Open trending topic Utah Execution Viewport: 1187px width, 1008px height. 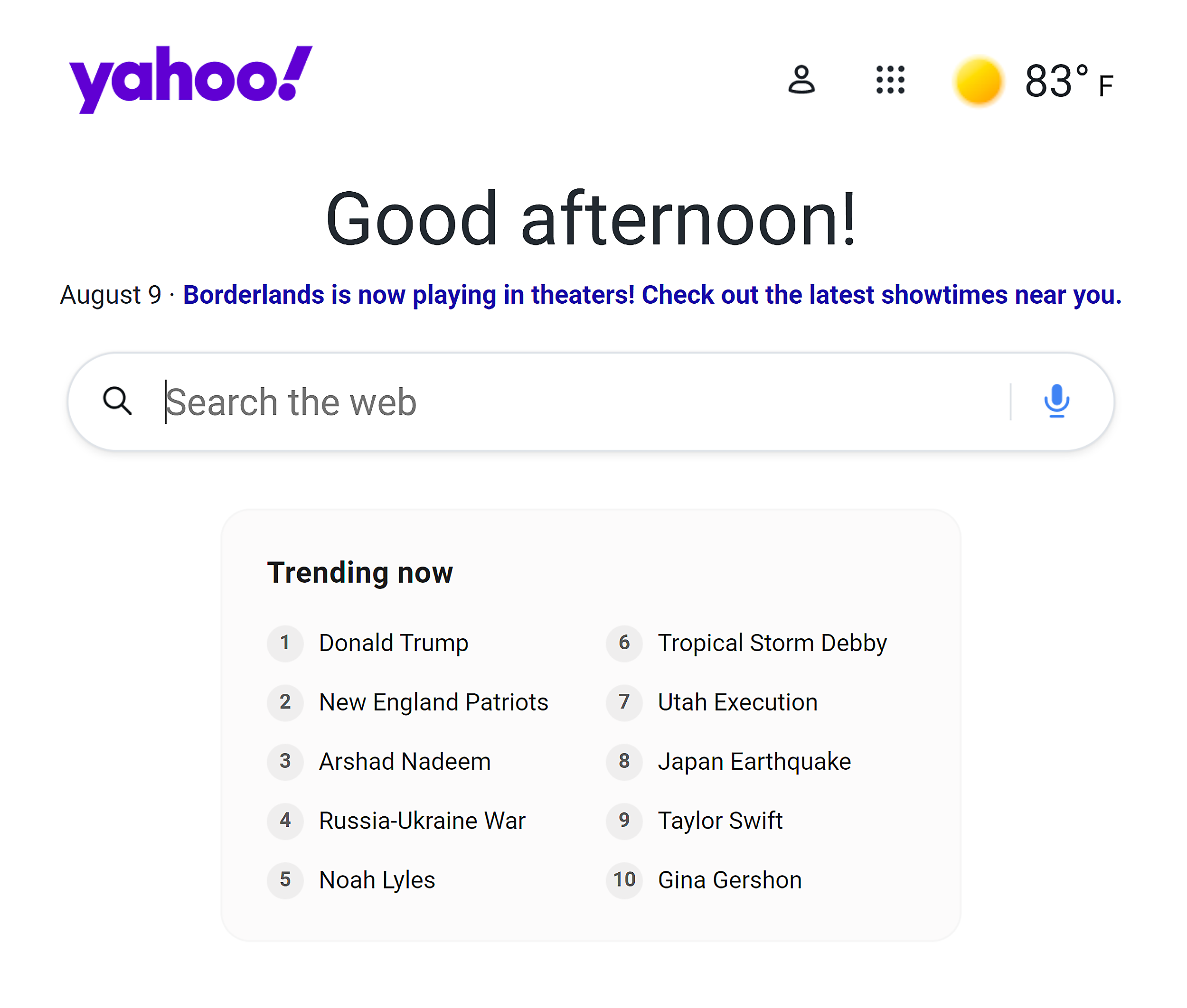pyautogui.click(x=737, y=702)
